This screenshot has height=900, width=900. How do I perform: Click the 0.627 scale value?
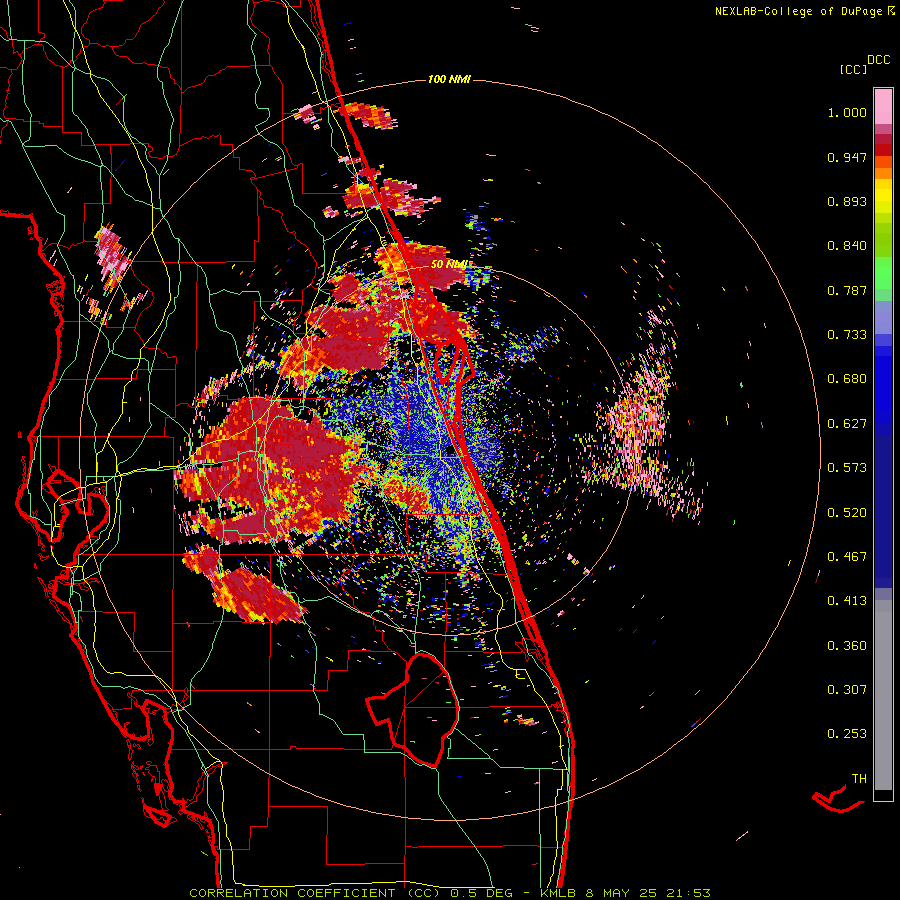pos(847,424)
